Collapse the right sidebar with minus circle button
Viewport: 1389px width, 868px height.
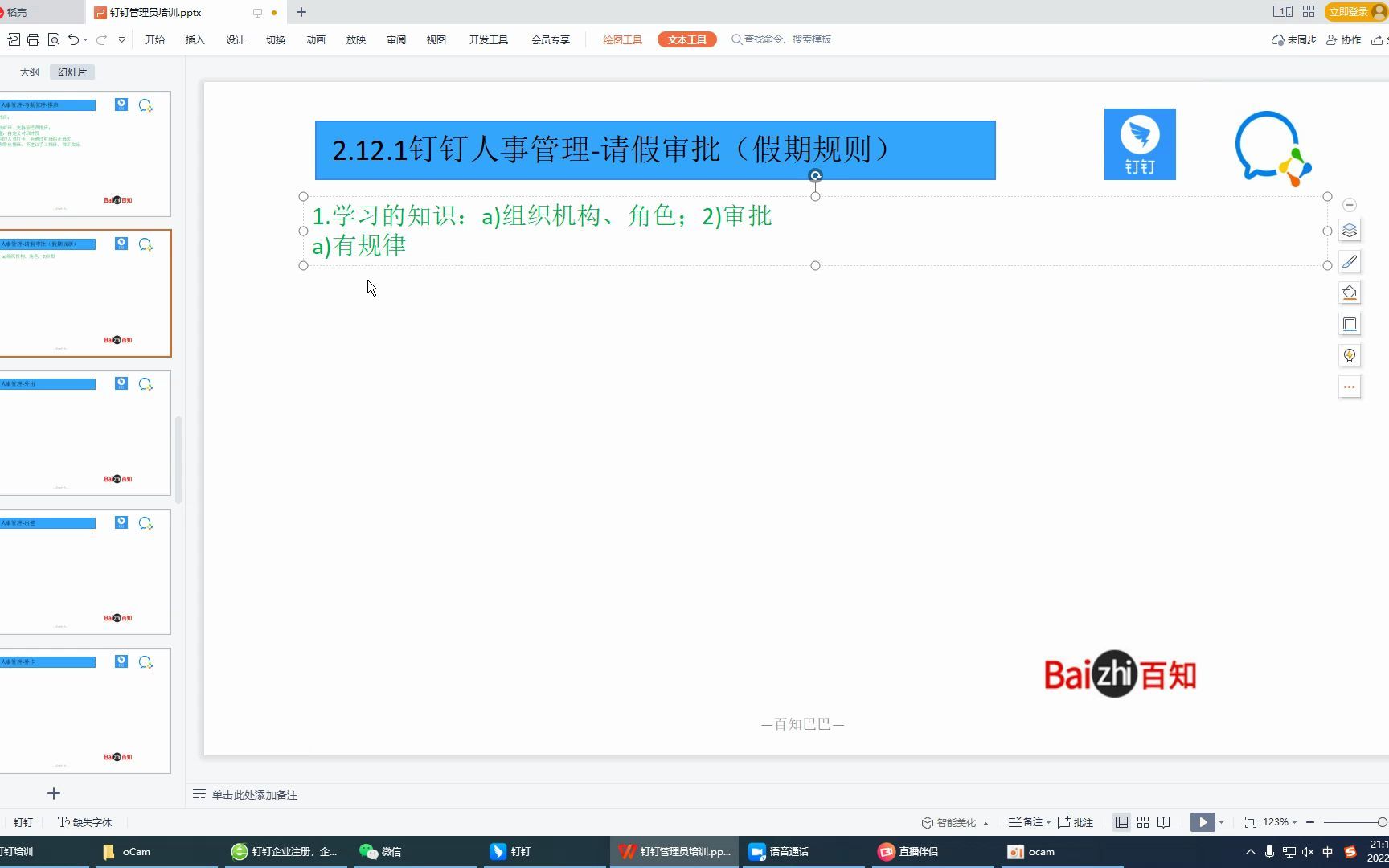coord(1350,204)
